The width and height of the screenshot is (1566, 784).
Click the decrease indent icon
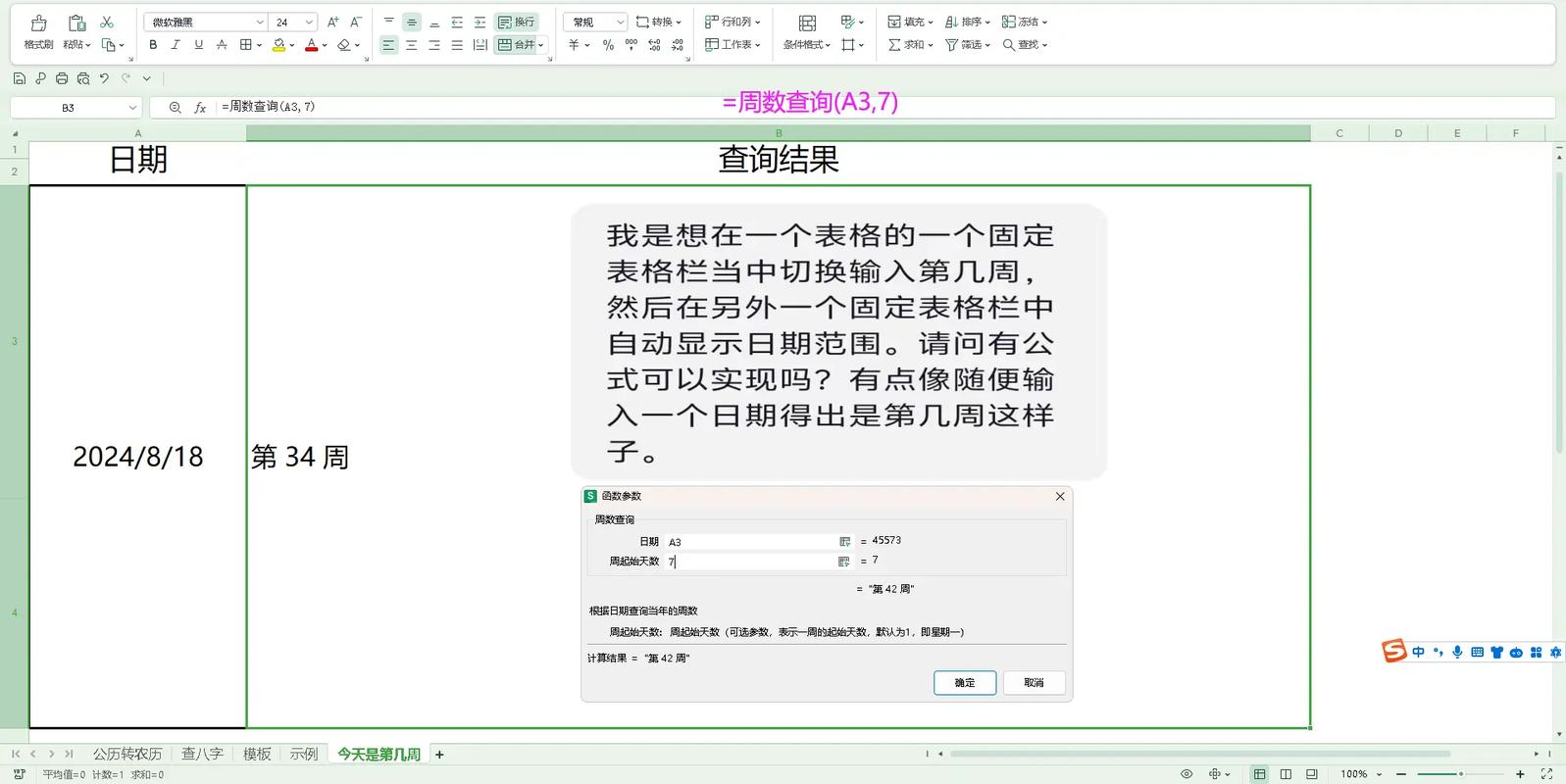[457, 22]
